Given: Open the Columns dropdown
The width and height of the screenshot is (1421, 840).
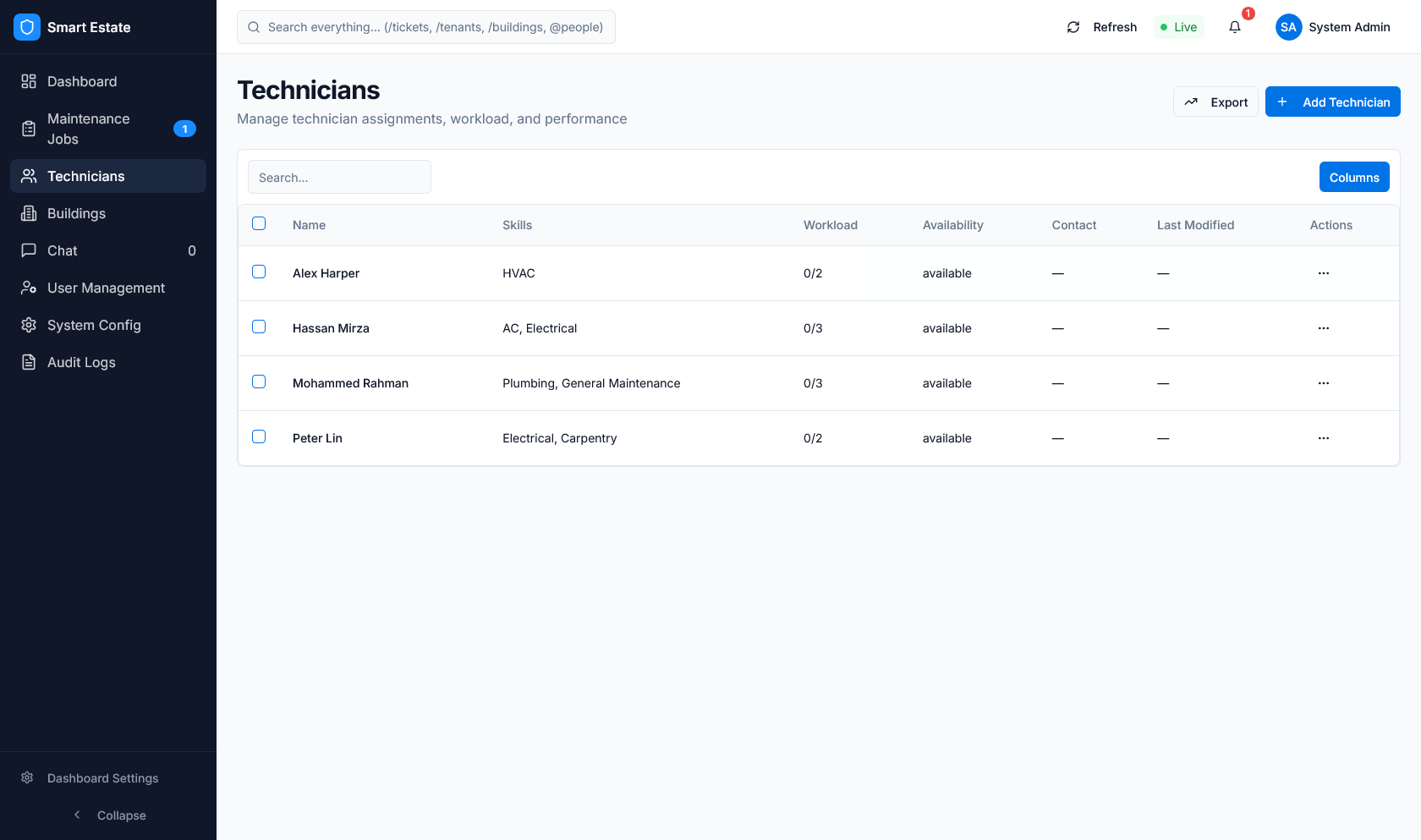Looking at the screenshot, I should pos(1353,177).
